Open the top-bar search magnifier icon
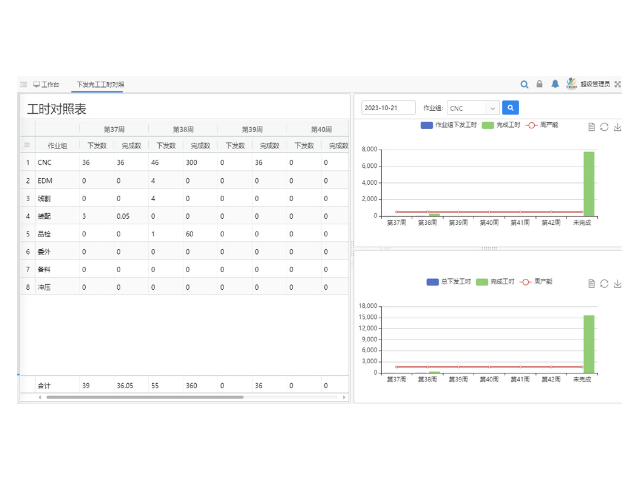This screenshot has height=480, width=640. [524, 85]
